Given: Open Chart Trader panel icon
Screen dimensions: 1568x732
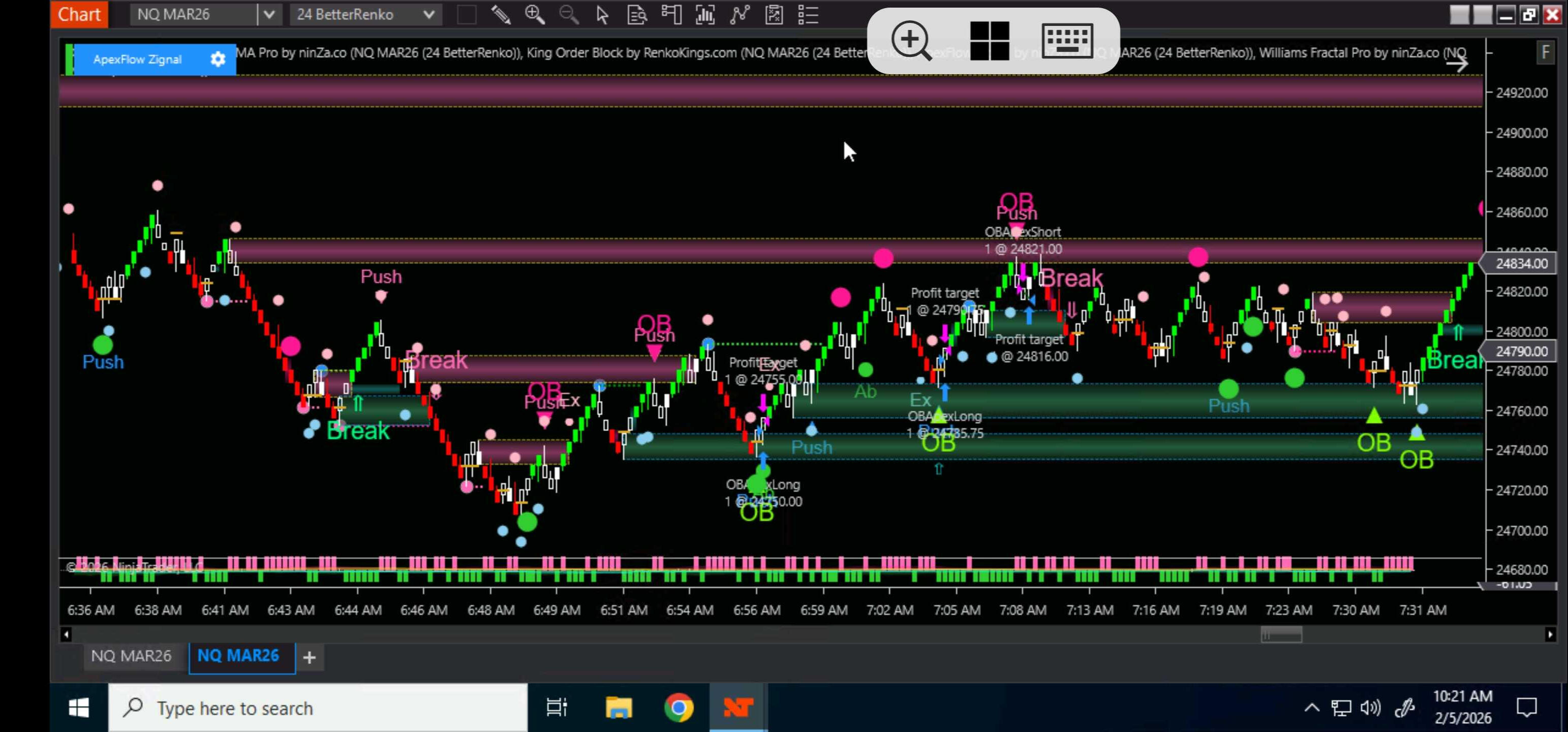Looking at the screenshot, I should pos(671,15).
